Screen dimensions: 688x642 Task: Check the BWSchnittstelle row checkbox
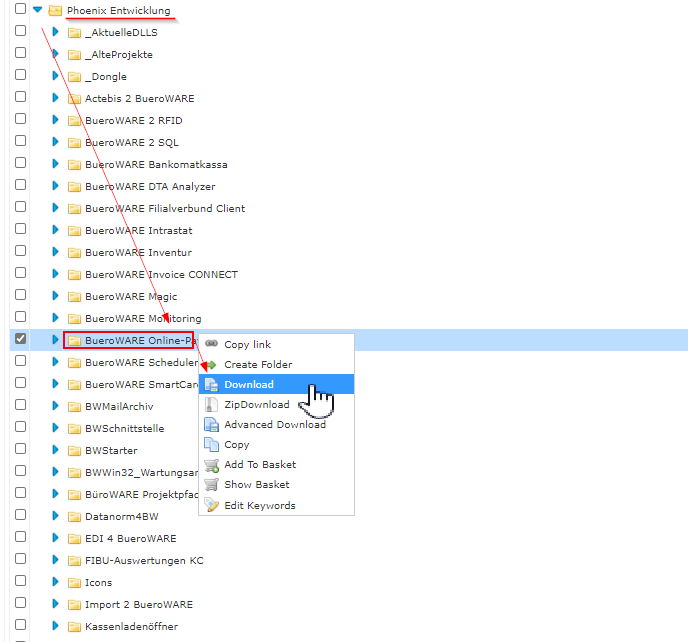click(x=20, y=427)
